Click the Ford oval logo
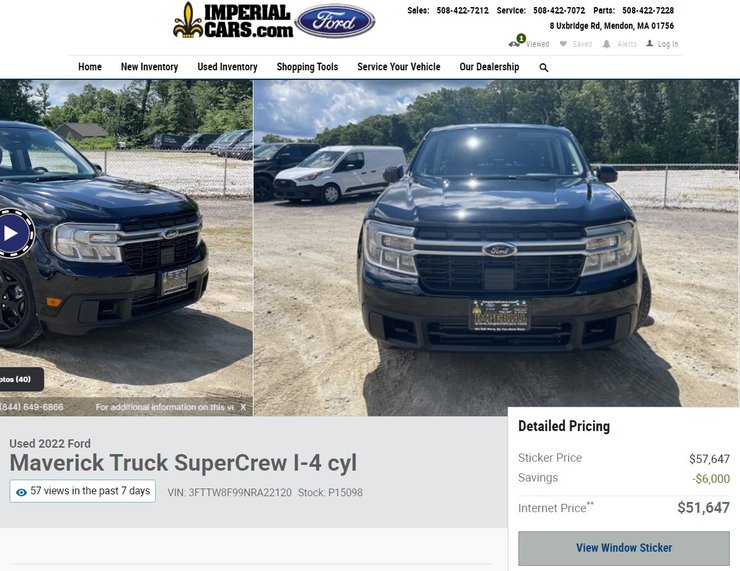The image size is (740, 571). 335,21
